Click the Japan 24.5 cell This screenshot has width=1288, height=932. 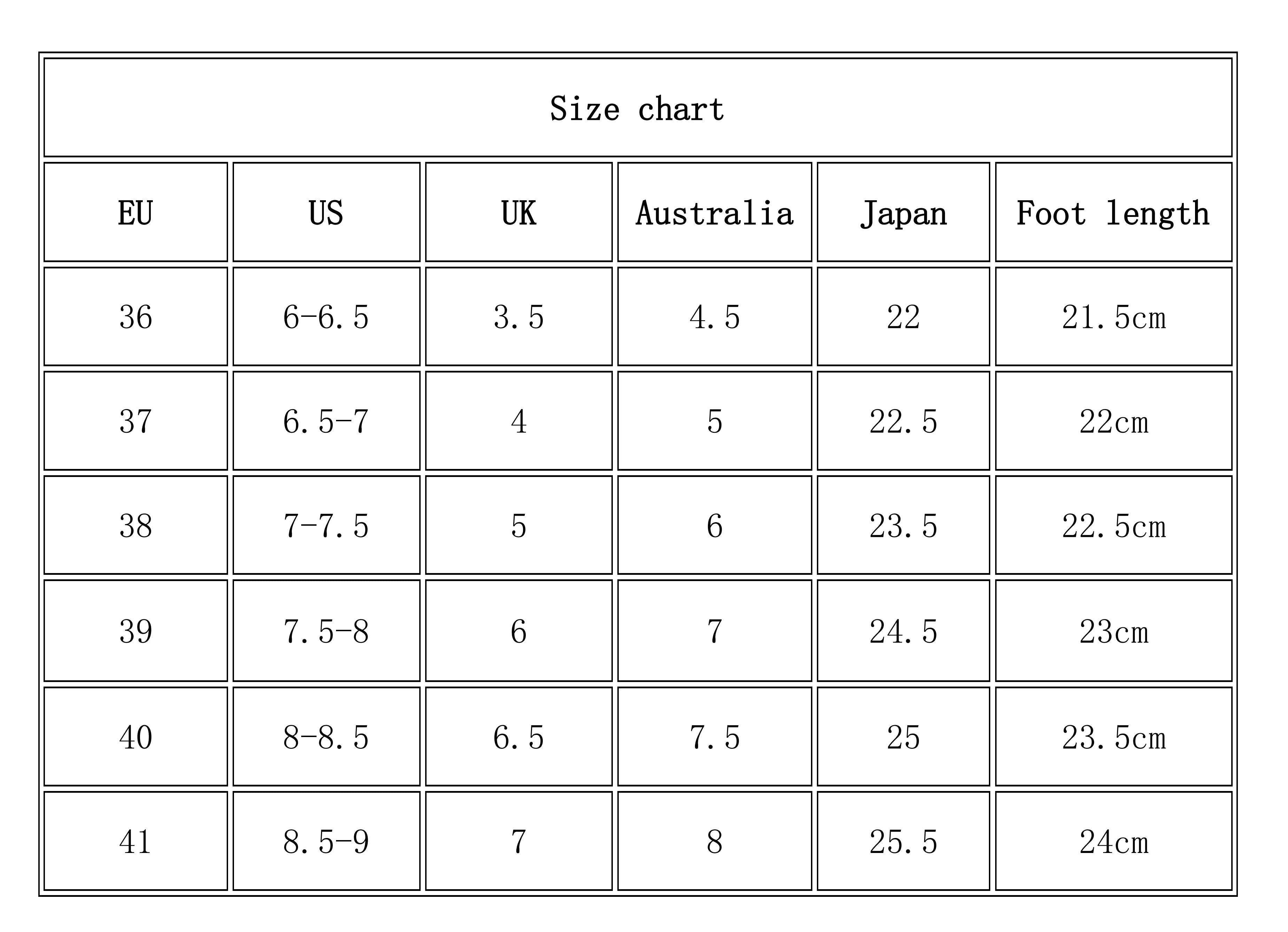pos(903,631)
